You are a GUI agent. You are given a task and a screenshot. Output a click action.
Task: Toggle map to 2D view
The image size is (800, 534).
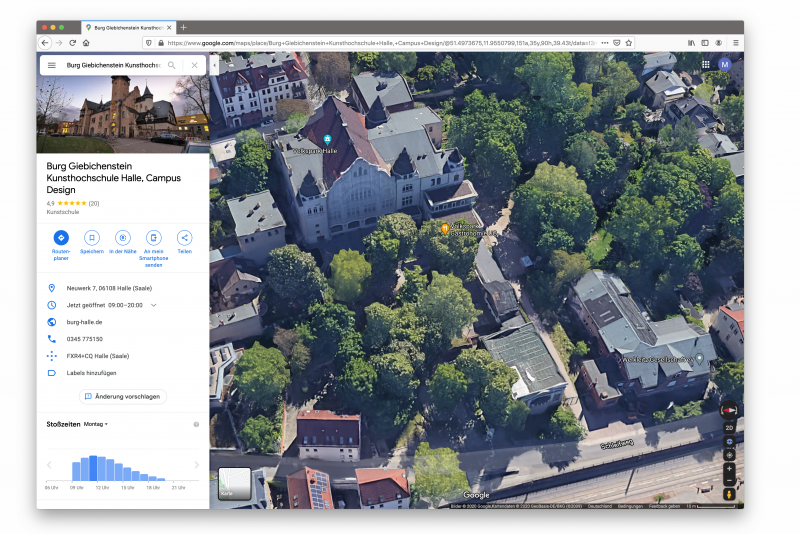click(x=729, y=427)
